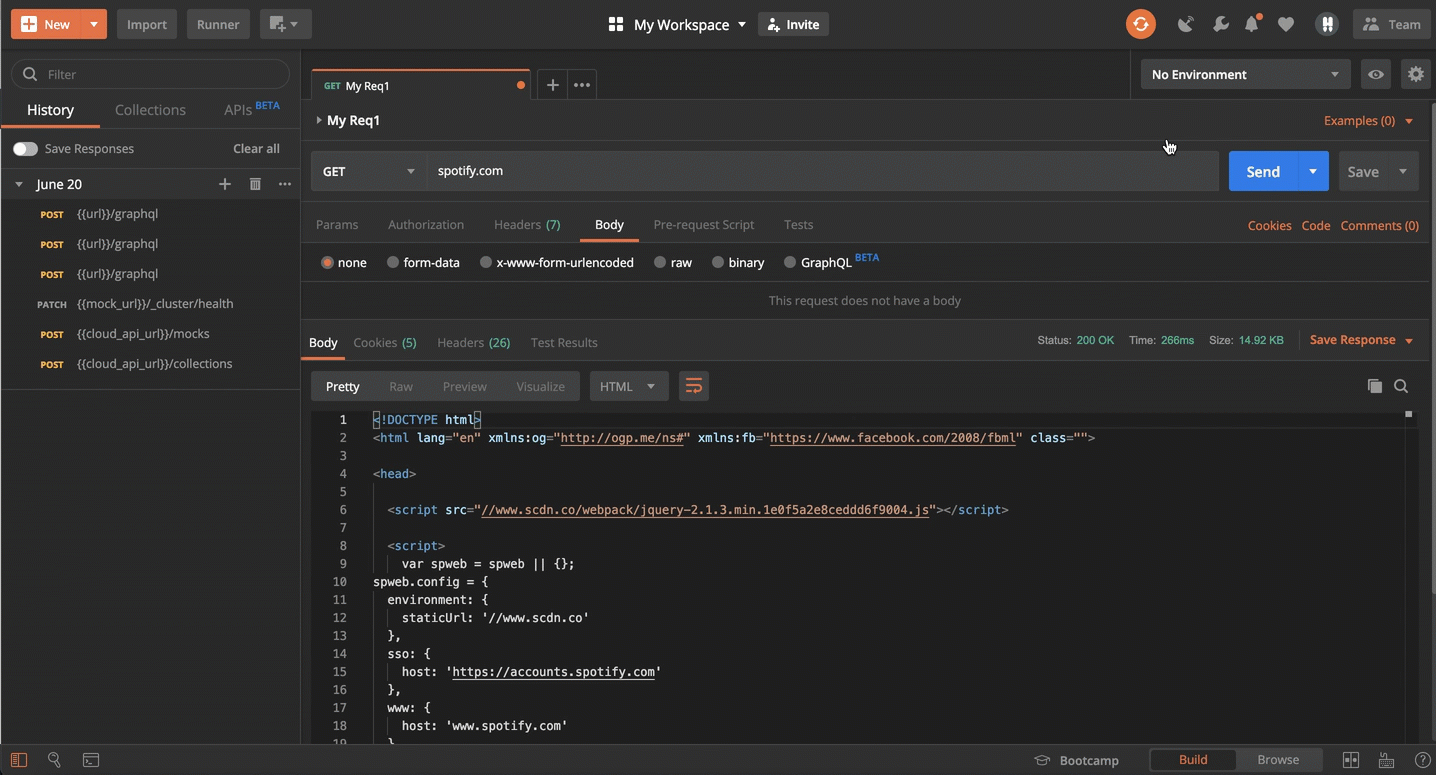
Task: Open PATCH {{mock_url}}/_cluster/health history entry
Action: (150, 304)
